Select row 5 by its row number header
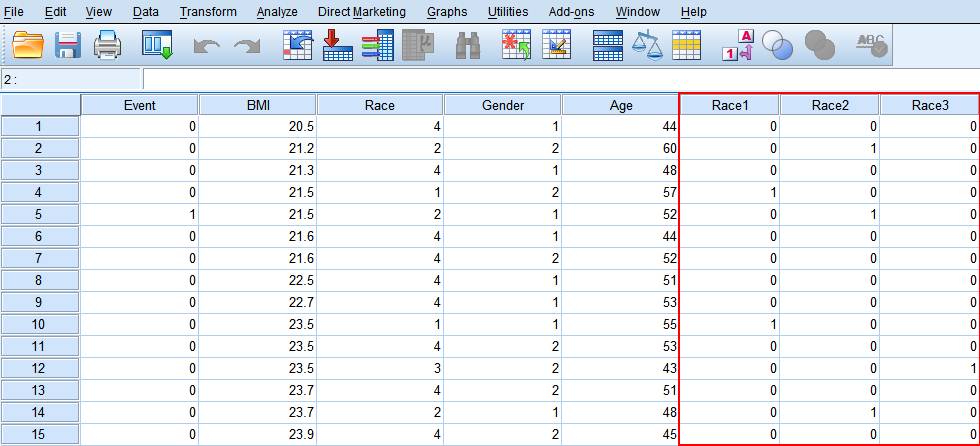The width and height of the screenshot is (980, 446). [x=40, y=214]
